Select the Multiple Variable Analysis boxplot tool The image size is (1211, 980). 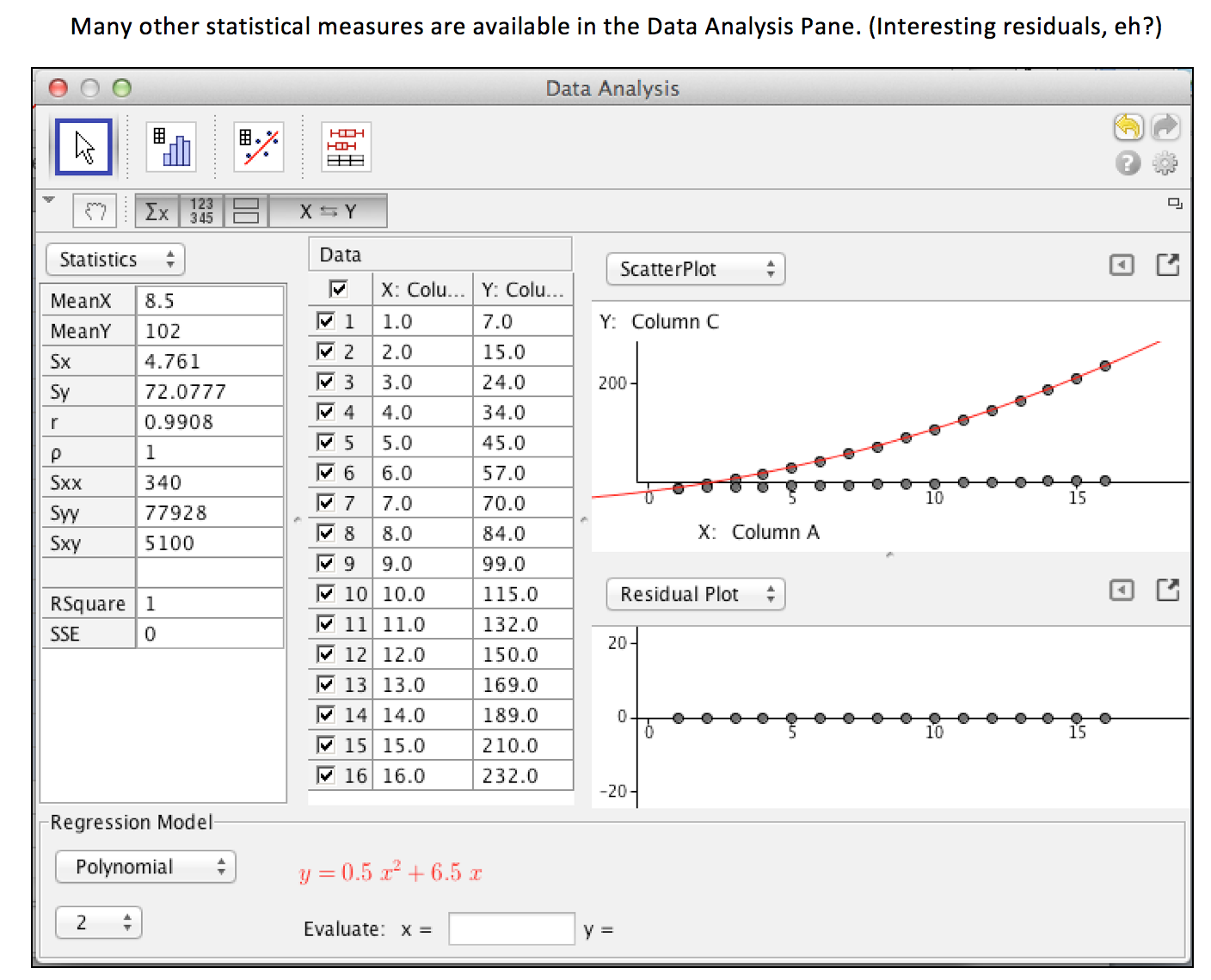pos(346,147)
